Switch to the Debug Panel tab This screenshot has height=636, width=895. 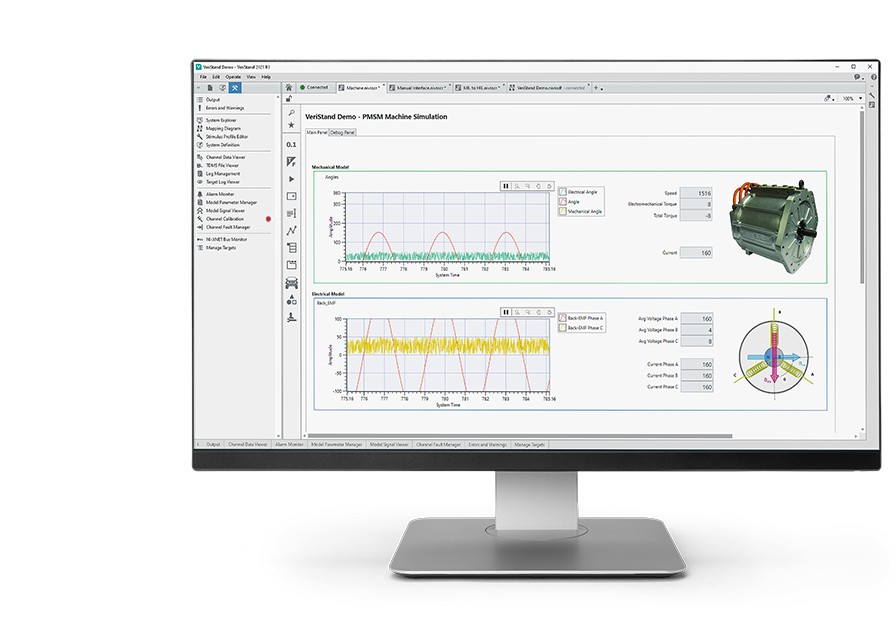pyautogui.click(x=343, y=132)
